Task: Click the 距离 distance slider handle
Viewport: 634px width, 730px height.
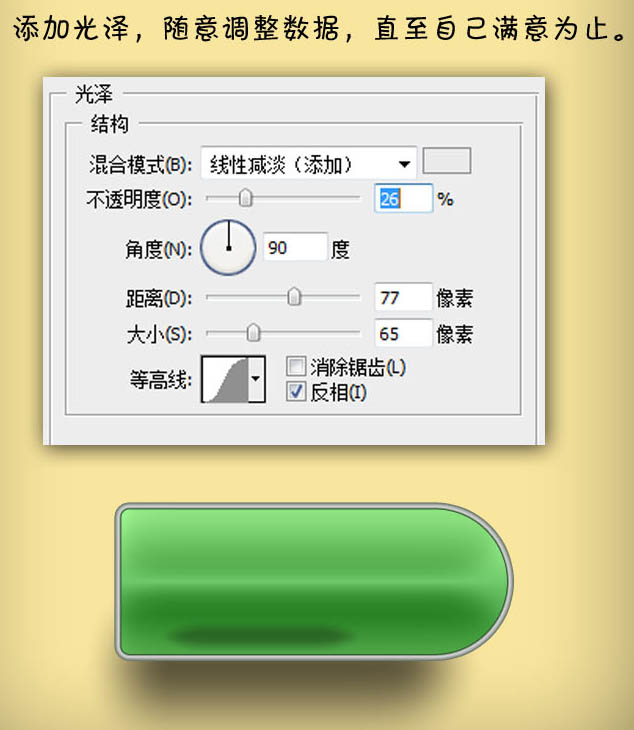Action: (x=294, y=297)
